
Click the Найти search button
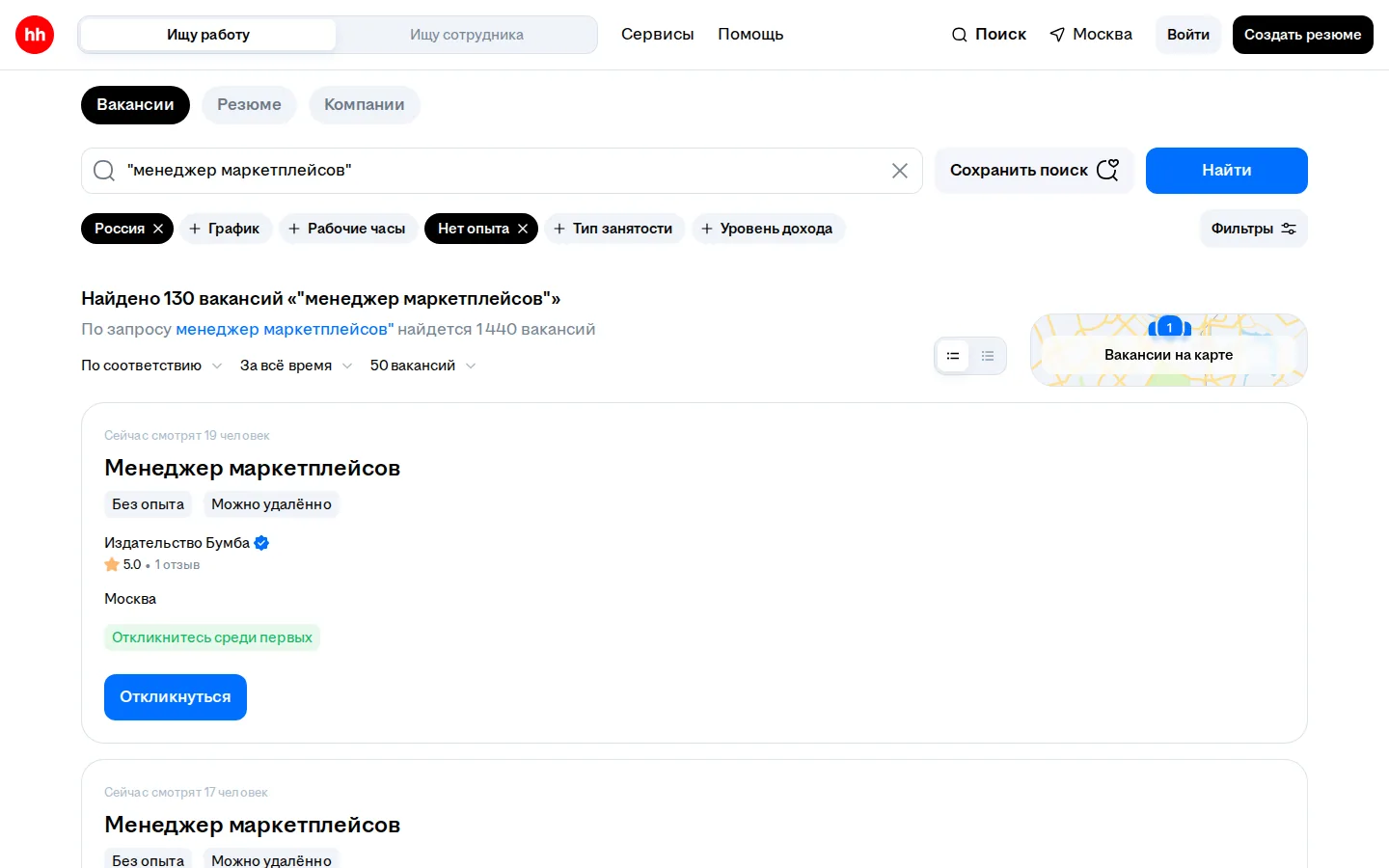tap(1227, 171)
